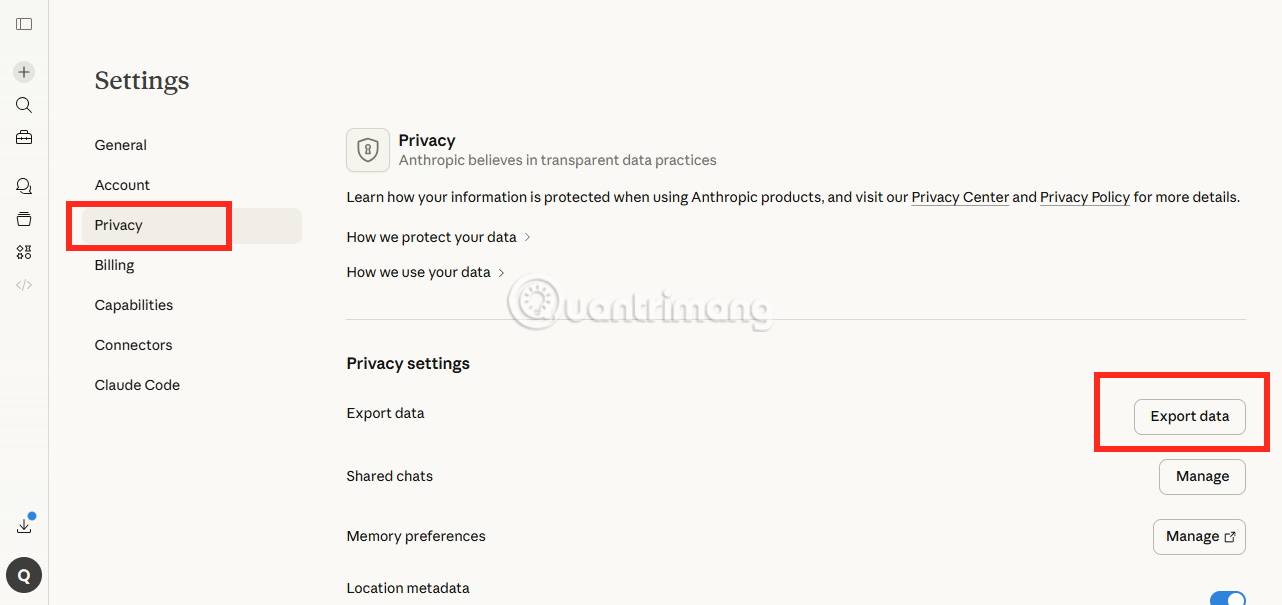Open Connectors via the grid icon
Viewport: 1282px width, 605px height.
24,251
